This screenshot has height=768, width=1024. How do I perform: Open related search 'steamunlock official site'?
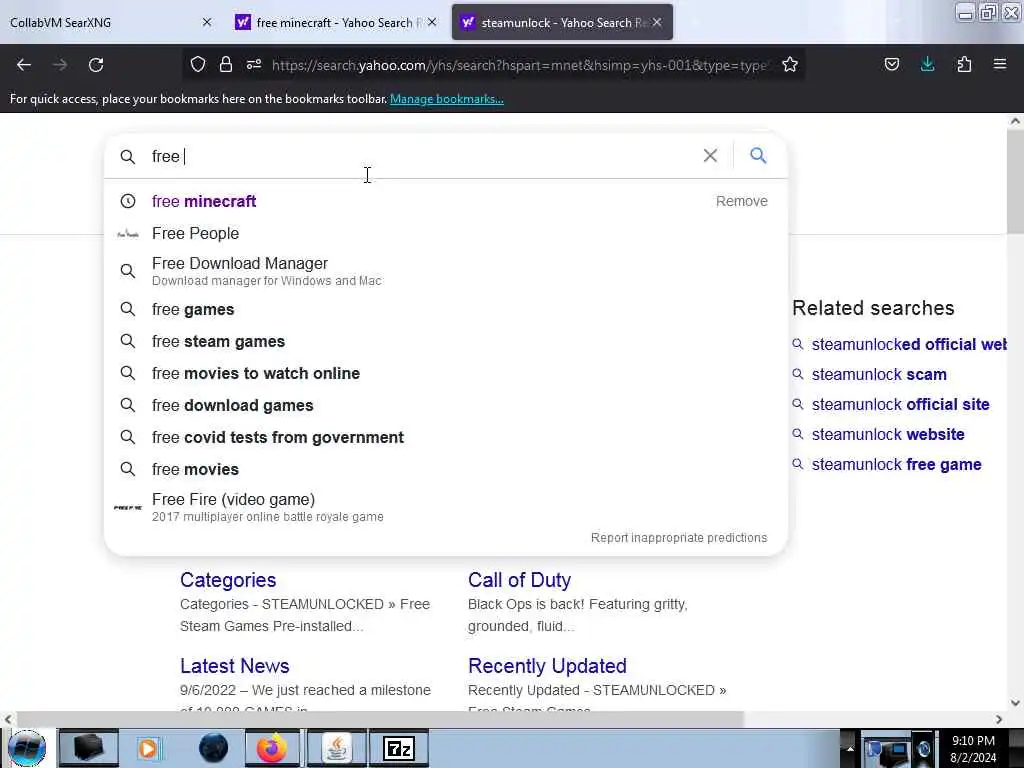coord(901,404)
